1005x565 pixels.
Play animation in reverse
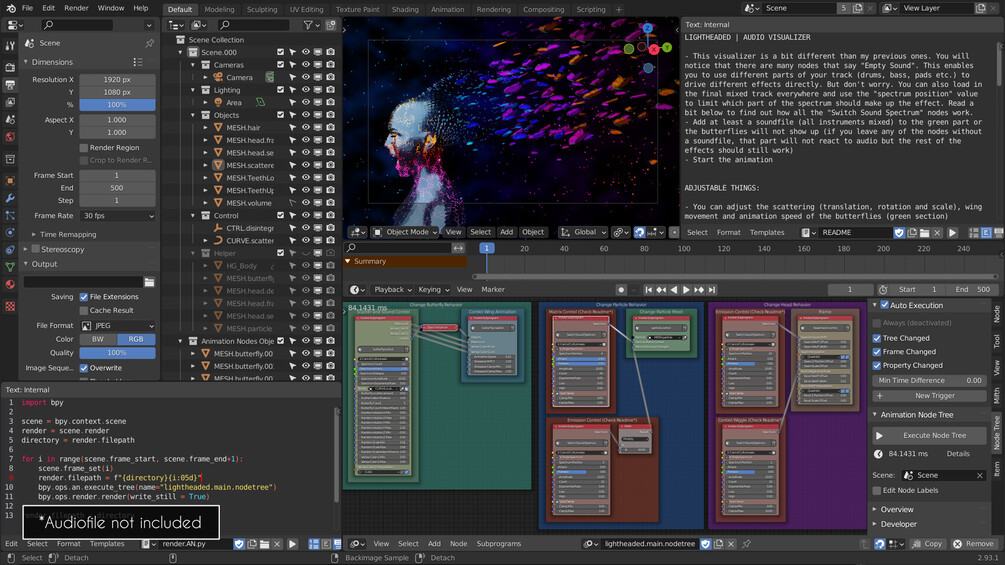click(674, 290)
